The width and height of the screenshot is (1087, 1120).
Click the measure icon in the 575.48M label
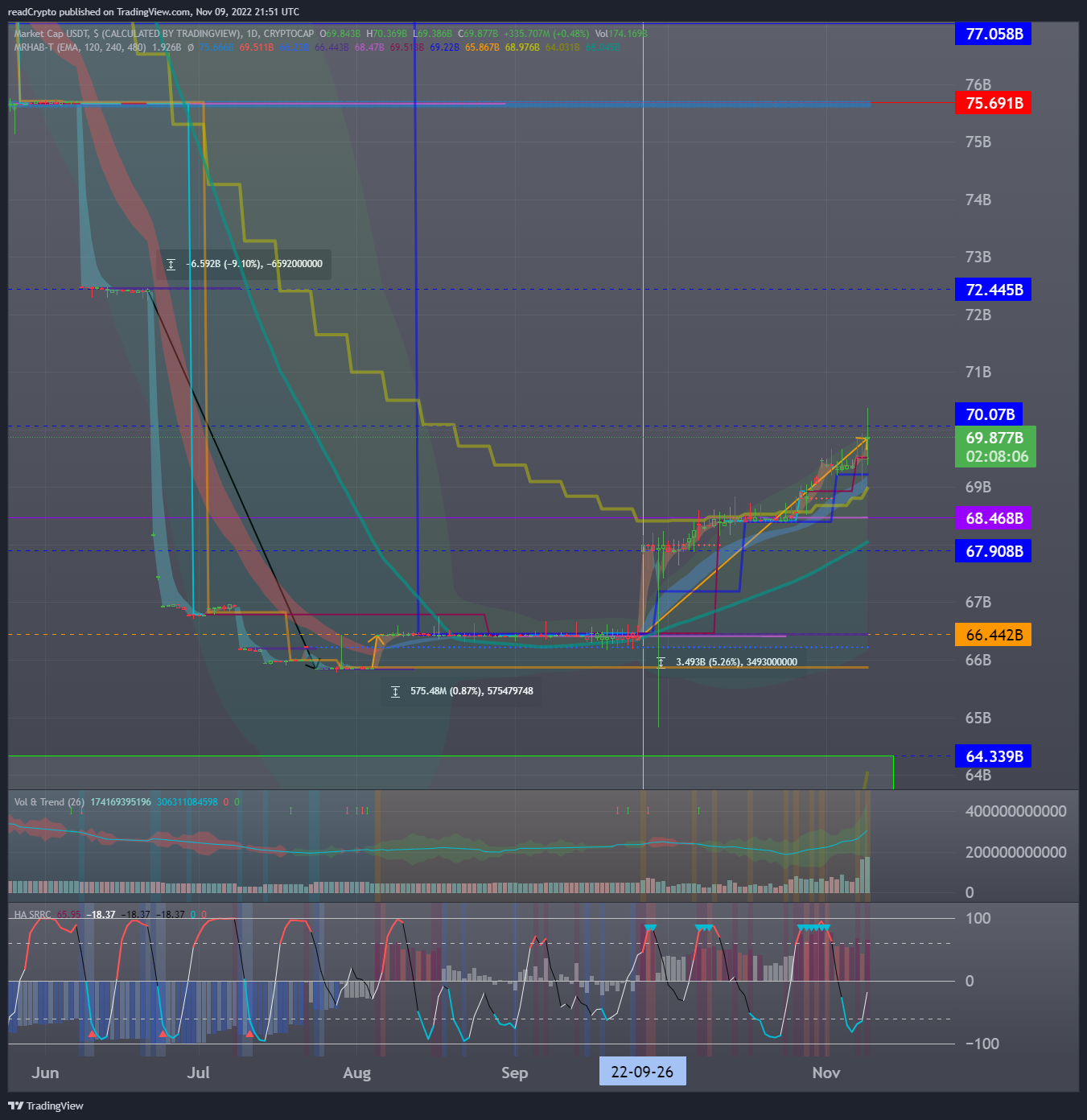tap(395, 691)
